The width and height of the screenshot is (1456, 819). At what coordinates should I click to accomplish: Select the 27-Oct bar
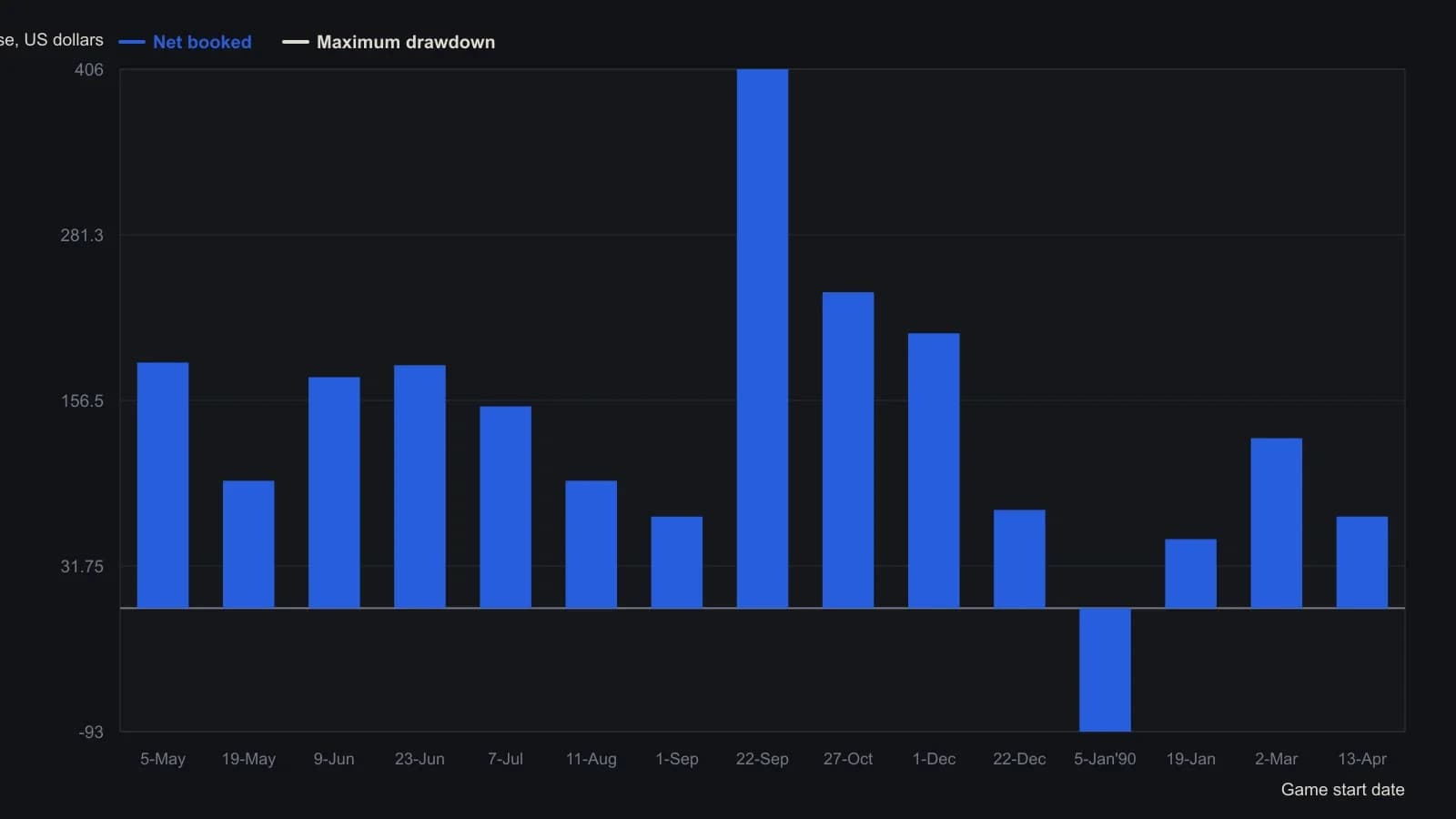pyautogui.click(x=848, y=450)
